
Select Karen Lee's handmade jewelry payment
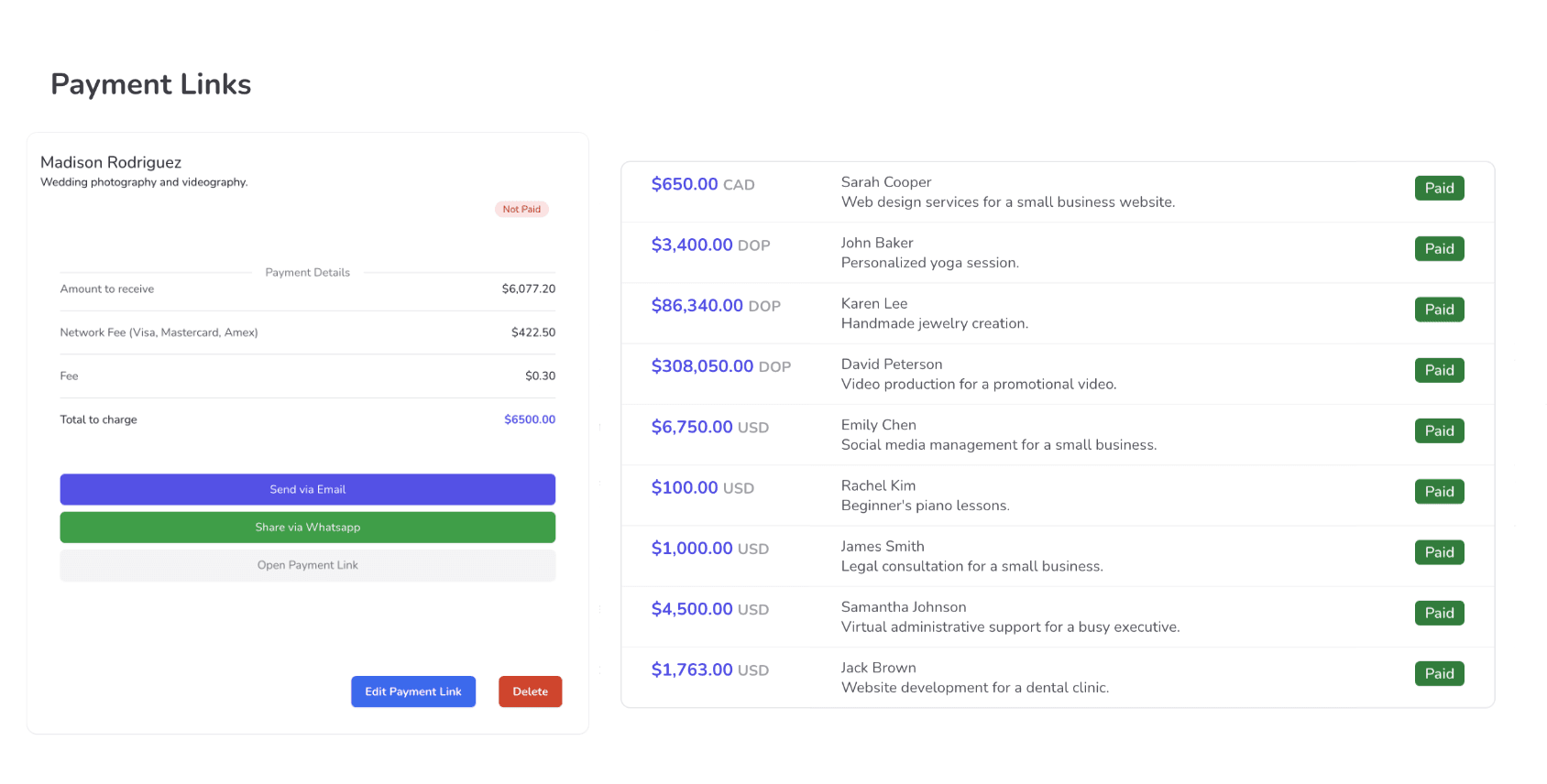pos(934,313)
